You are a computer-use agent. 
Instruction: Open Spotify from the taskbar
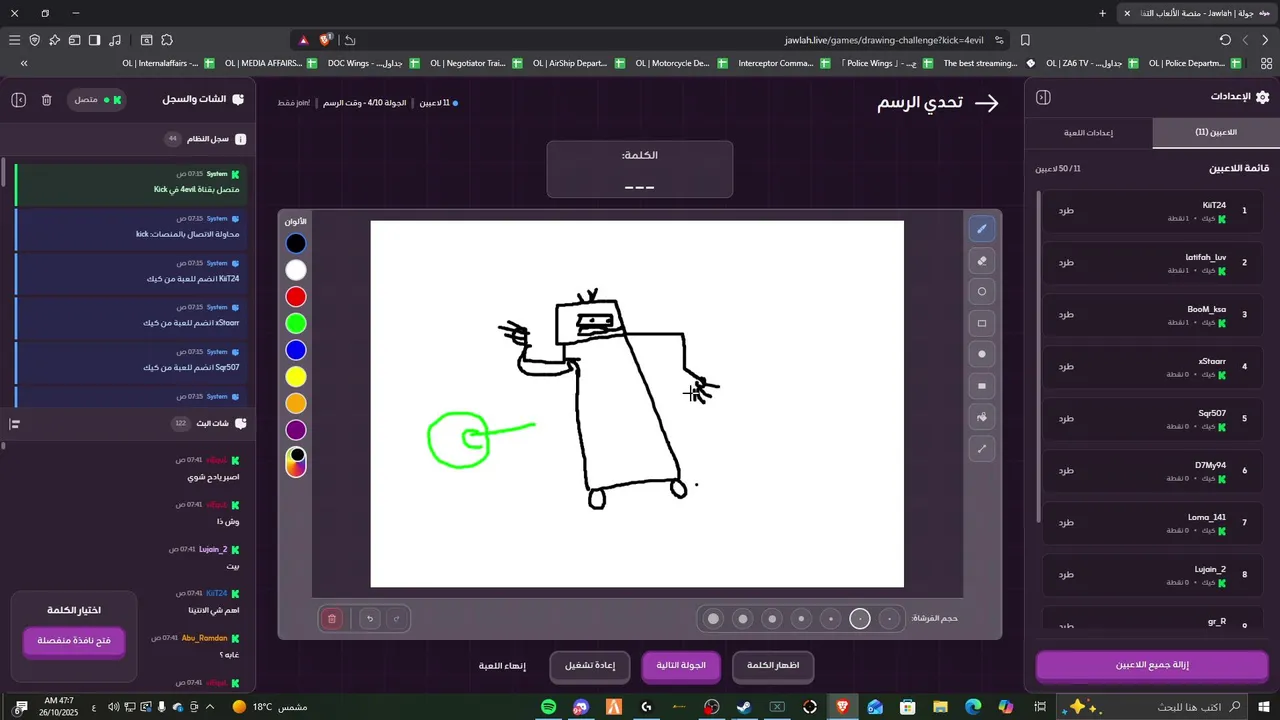tap(548, 707)
